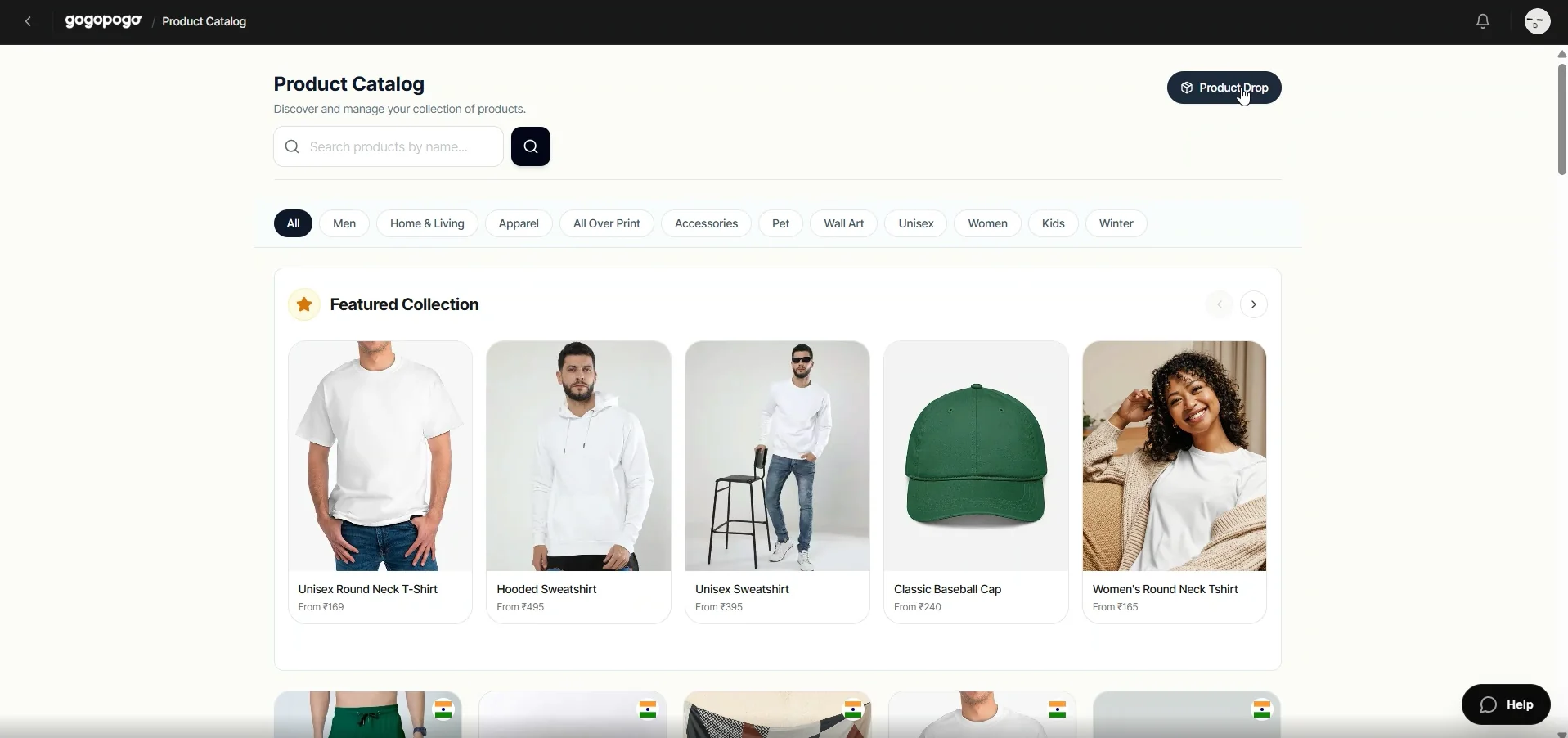Click the black search magnifier button
The width and height of the screenshot is (1568, 738).
(x=531, y=147)
